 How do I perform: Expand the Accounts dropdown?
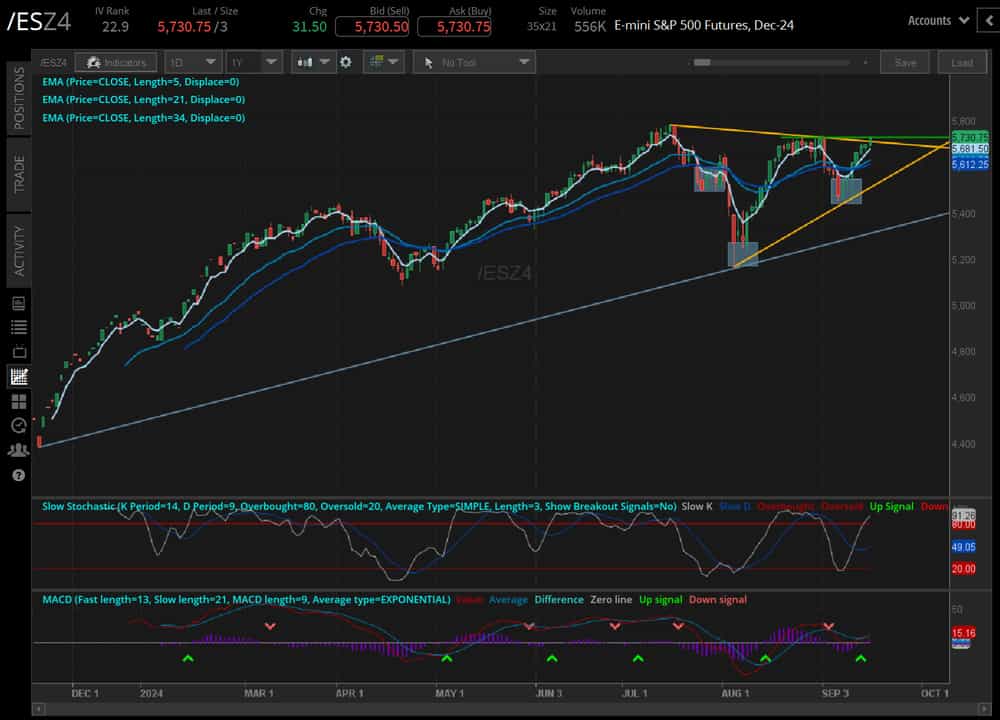(x=938, y=20)
